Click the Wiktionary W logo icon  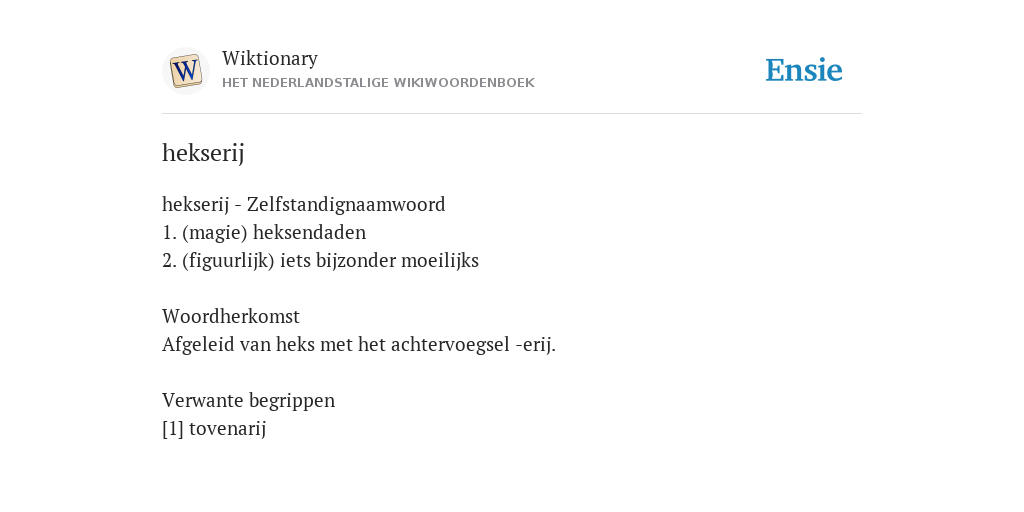pos(185,71)
